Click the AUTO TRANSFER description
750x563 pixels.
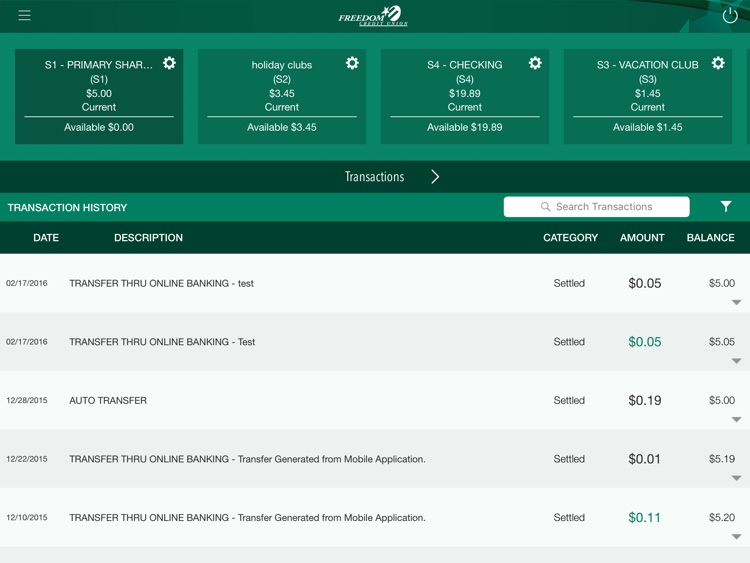pyautogui.click(x=108, y=400)
